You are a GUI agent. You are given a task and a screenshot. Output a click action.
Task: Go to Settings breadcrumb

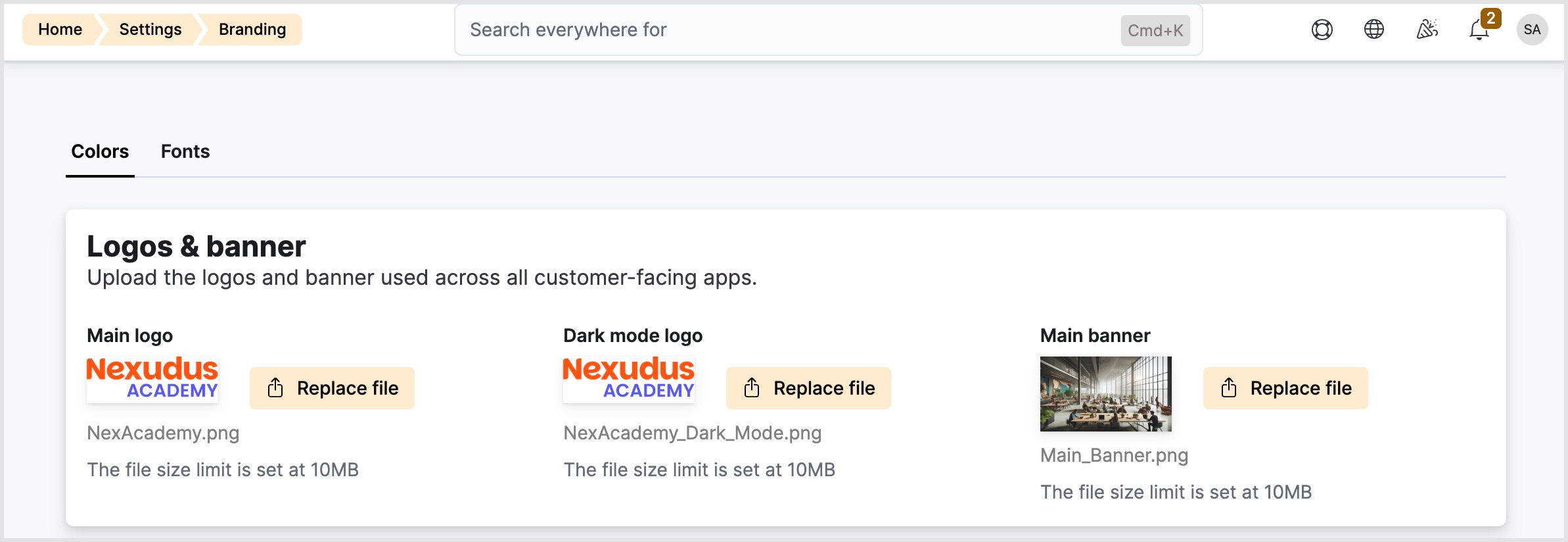coord(150,30)
